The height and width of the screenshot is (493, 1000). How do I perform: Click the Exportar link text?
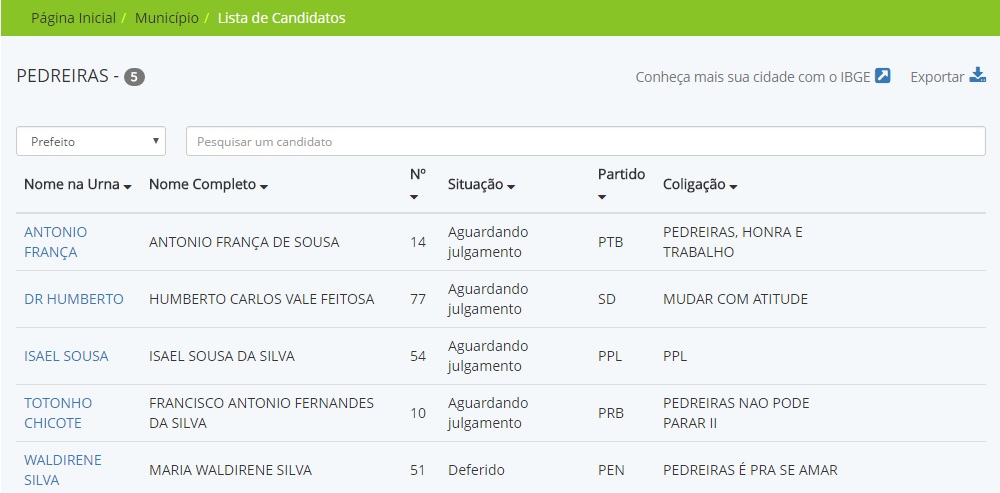tap(937, 77)
